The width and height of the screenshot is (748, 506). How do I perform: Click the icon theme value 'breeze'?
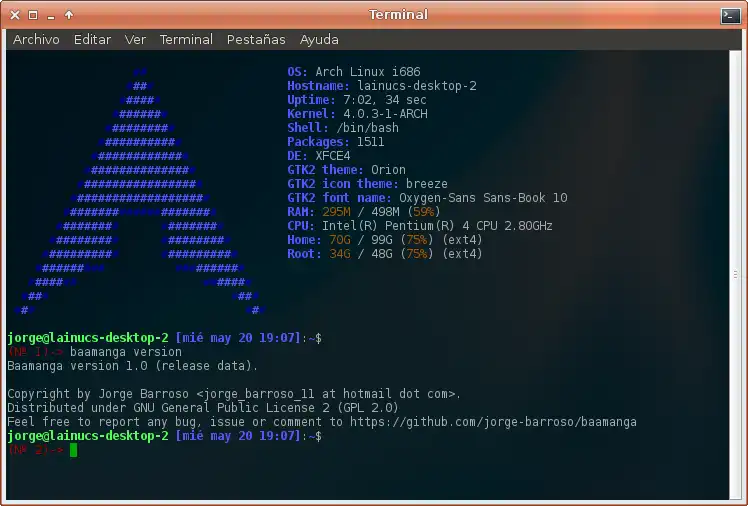(x=427, y=184)
